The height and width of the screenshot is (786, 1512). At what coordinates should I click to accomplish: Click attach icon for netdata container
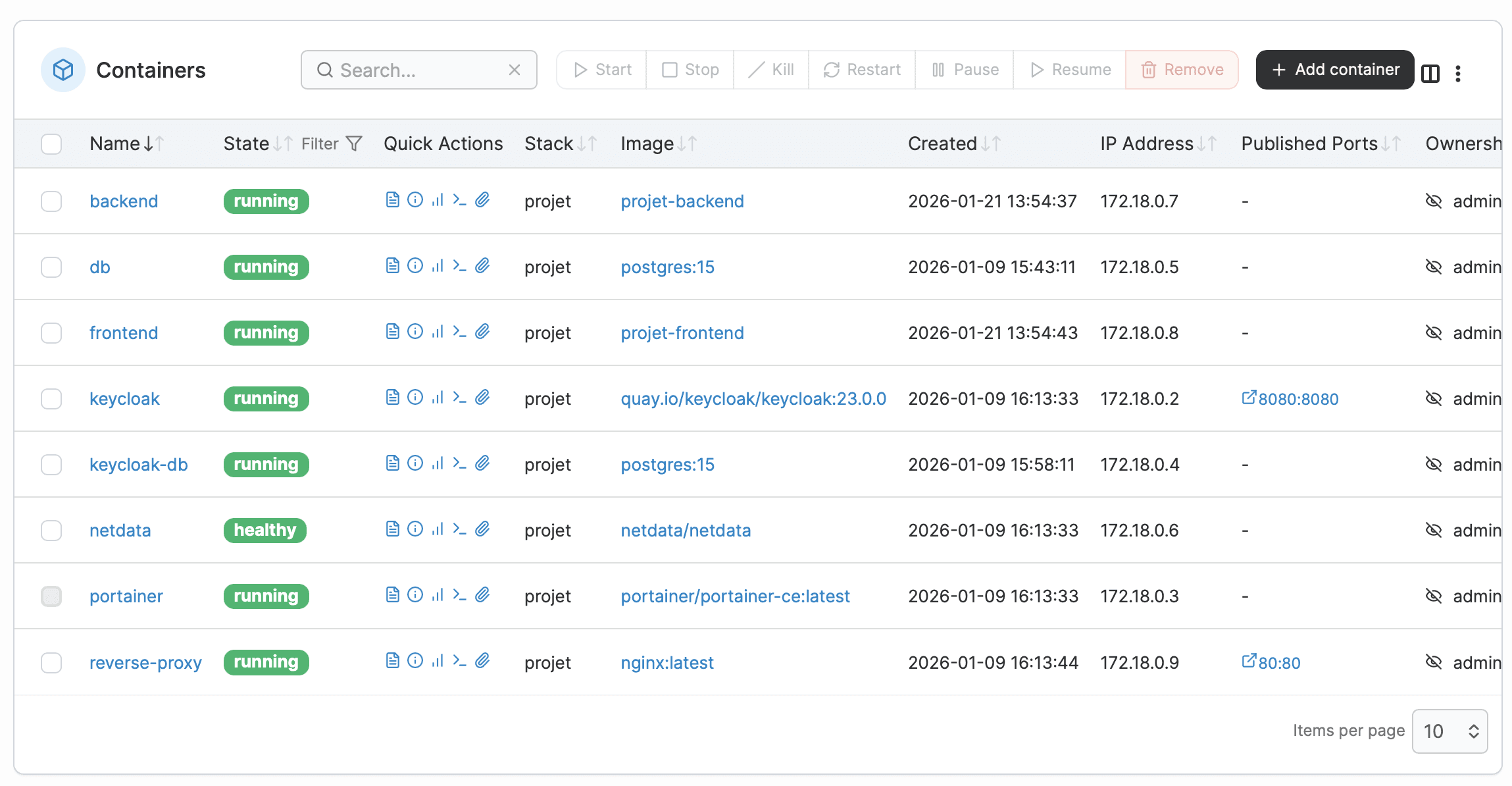coord(482,529)
